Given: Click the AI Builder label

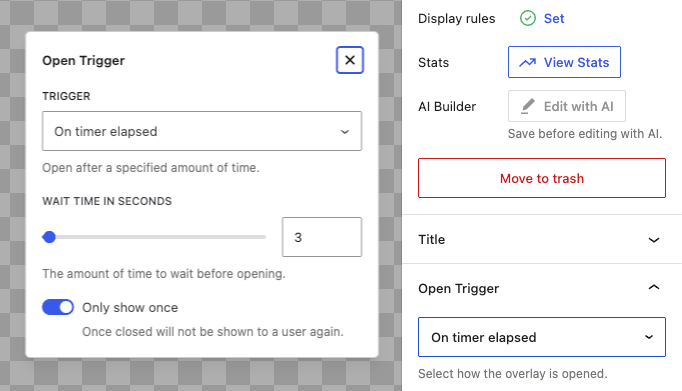Looking at the screenshot, I should click(x=447, y=106).
